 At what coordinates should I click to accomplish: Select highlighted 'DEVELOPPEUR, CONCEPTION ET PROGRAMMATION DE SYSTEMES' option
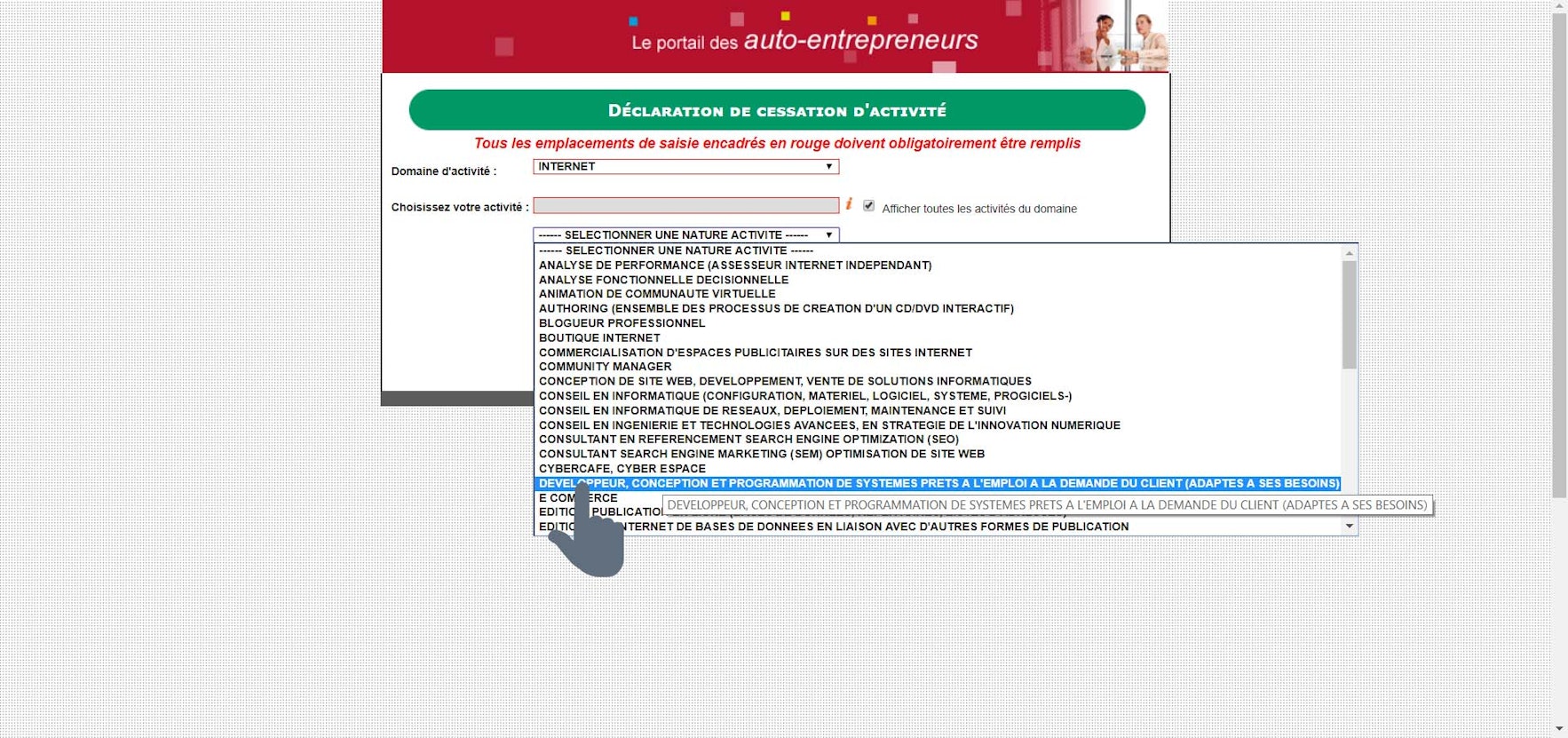938,483
